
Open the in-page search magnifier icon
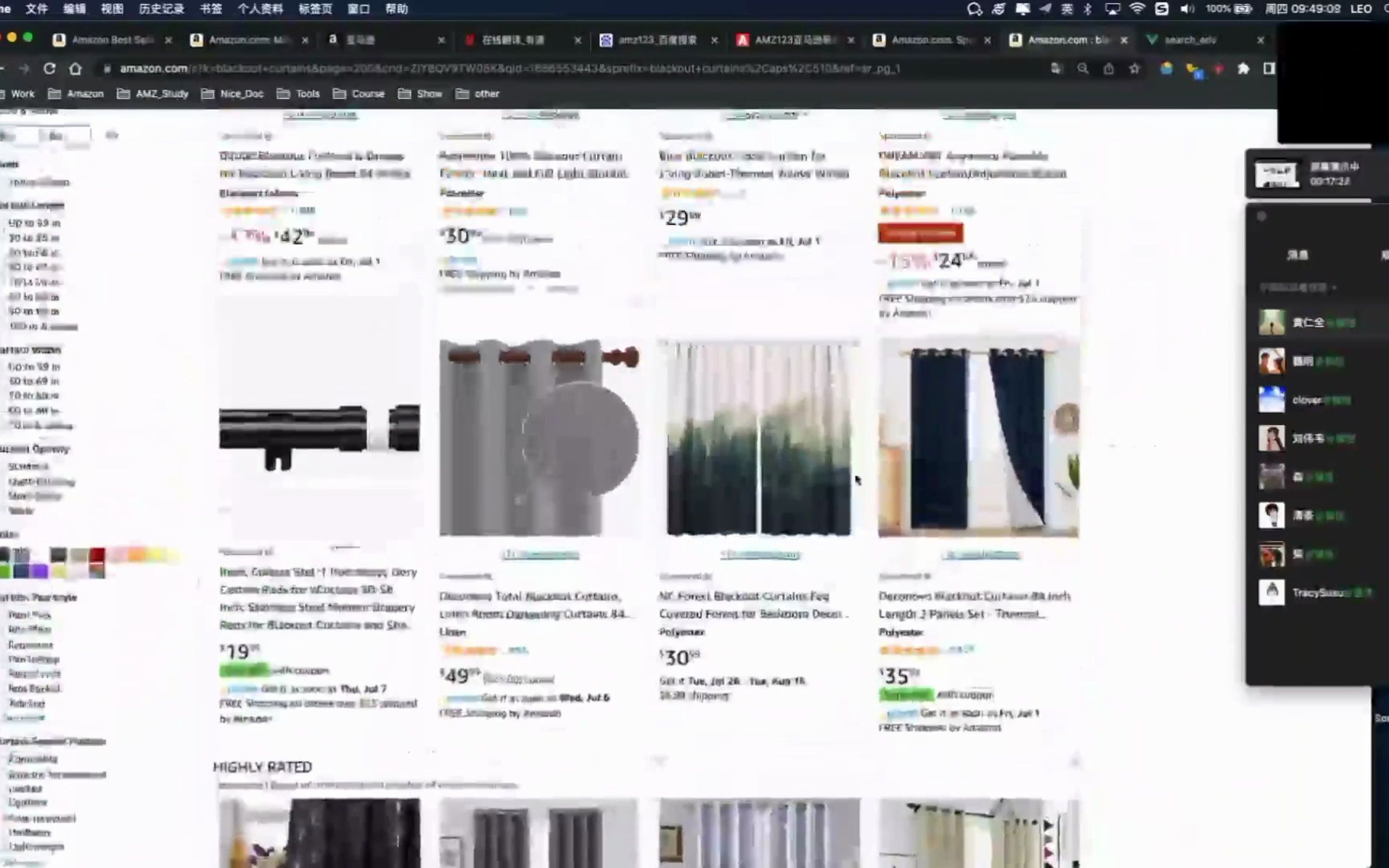pos(1083,69)
